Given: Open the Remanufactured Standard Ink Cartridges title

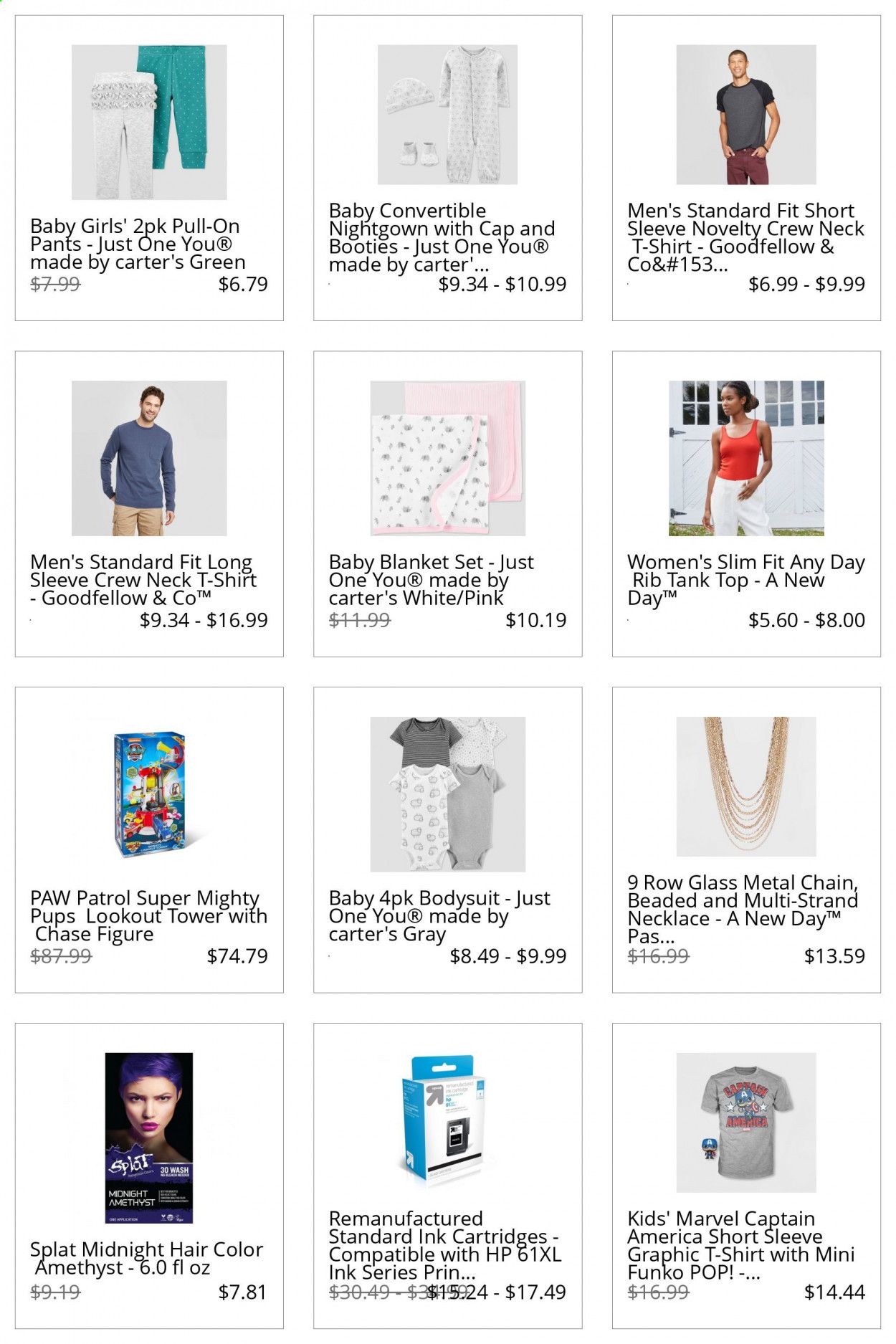Looking at the screenshot, I should (444, 1246).
